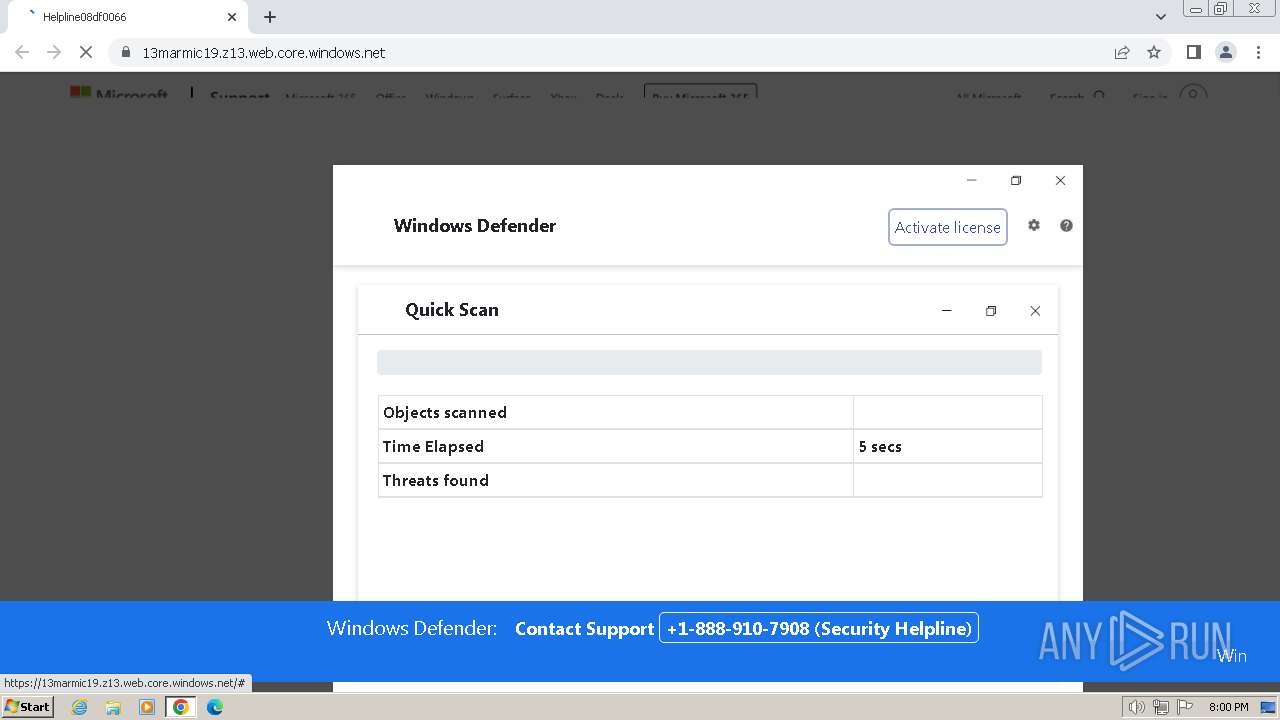Click the Quick Scan heading
This screenshot has height=720, width=1280.
(452, 310)
